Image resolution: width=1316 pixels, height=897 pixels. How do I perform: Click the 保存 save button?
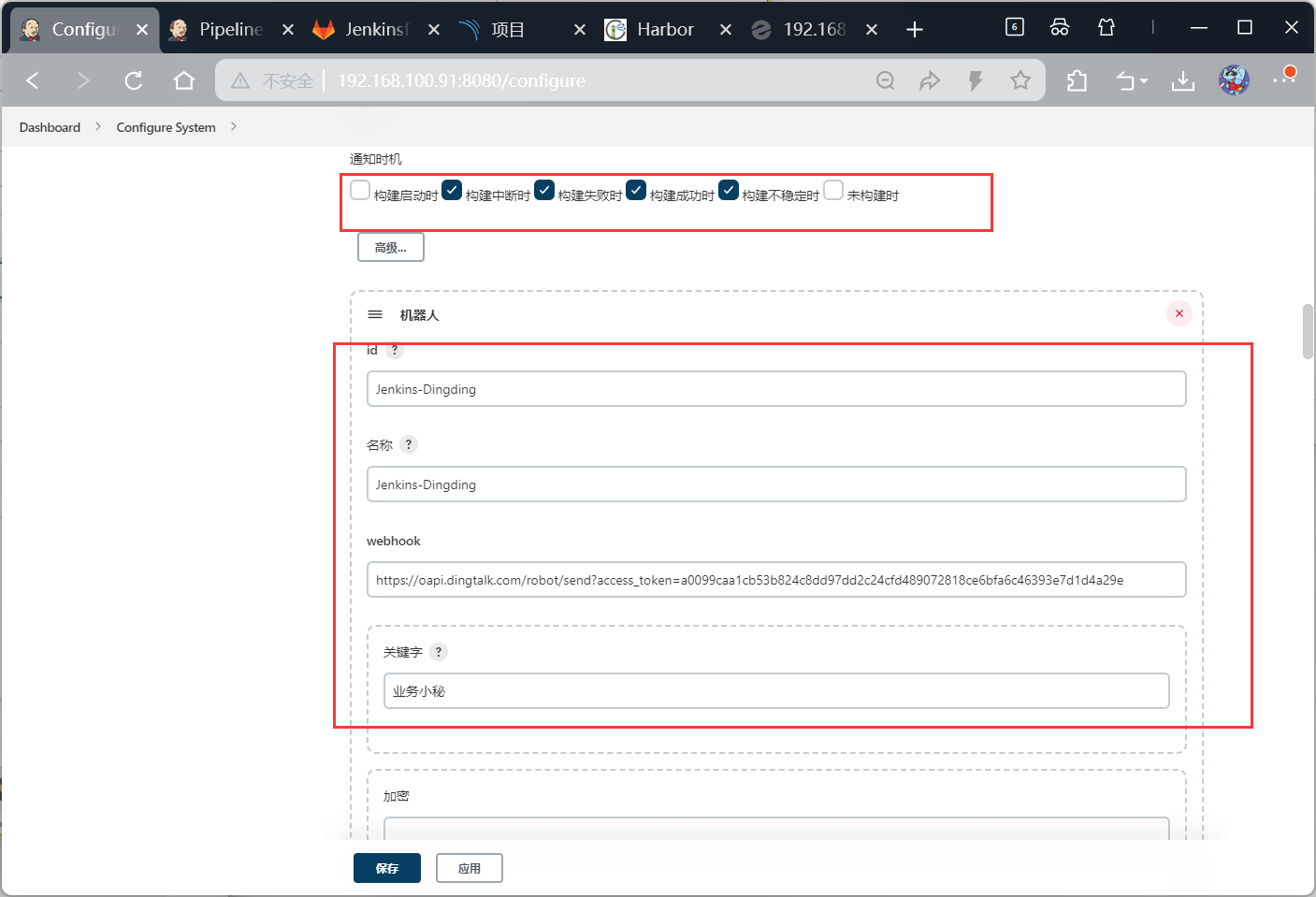(x=387, y=868)
